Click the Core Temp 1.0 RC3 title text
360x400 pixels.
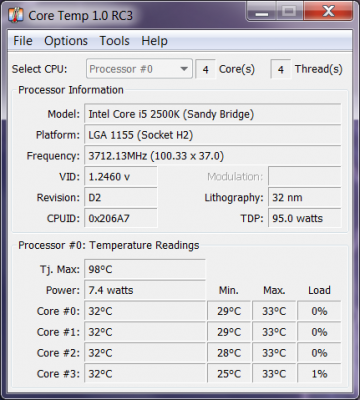80,16
